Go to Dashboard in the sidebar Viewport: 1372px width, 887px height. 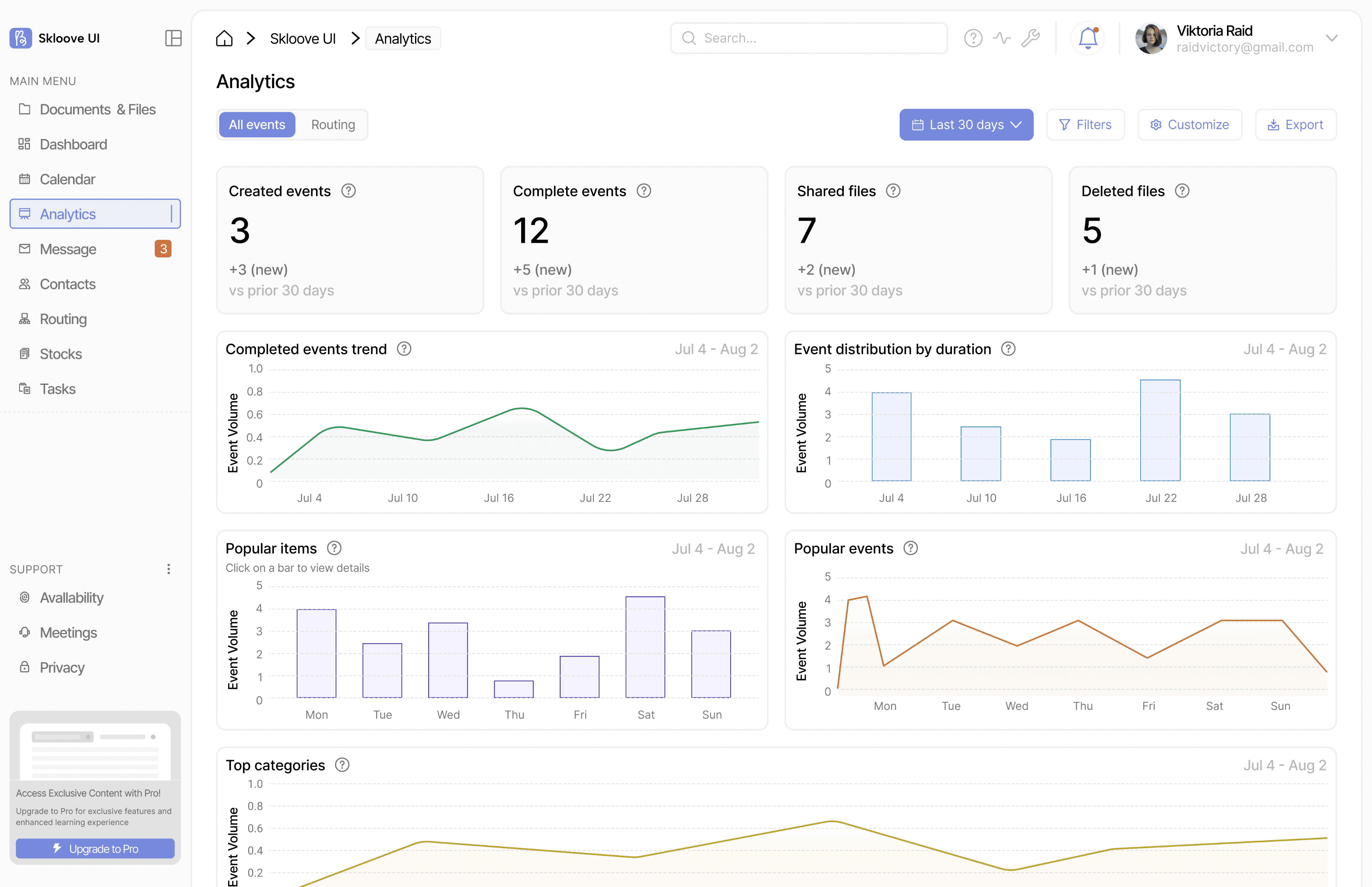pyautogui.click(x=73, y=144)
